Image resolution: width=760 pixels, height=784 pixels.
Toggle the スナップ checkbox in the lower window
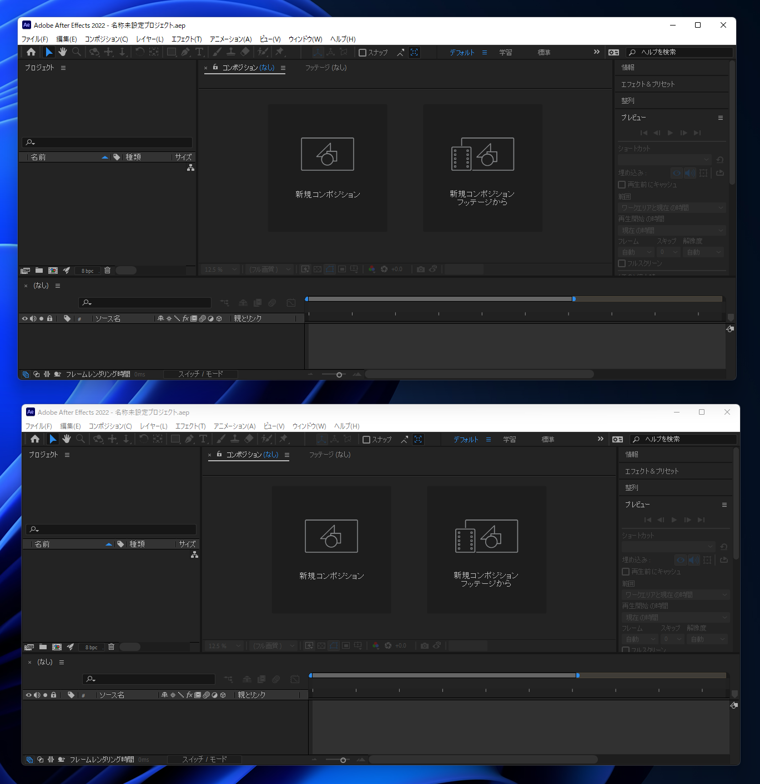(x=366, y=440)
